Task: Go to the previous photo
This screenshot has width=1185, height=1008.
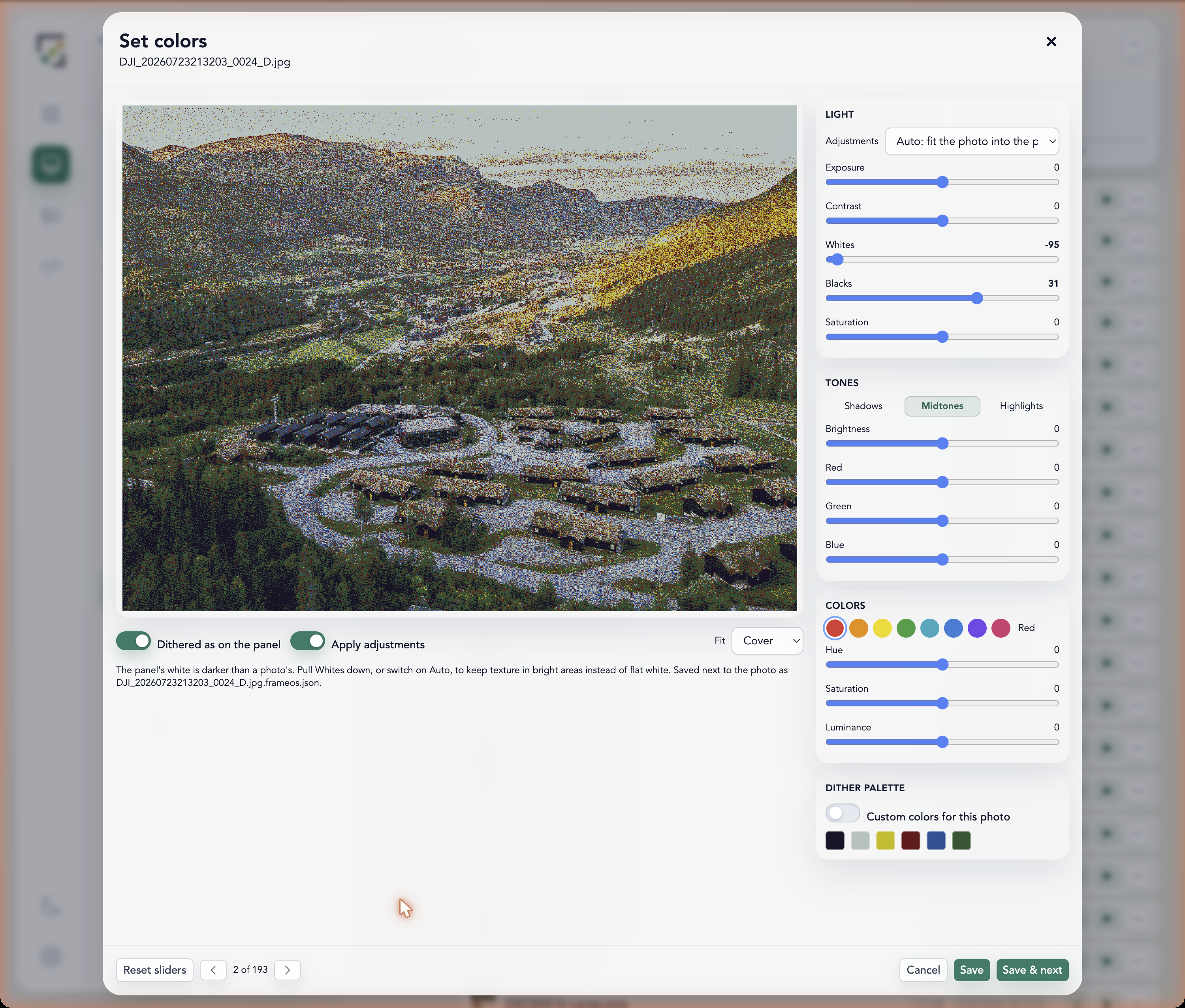Action: tap(213, 970)
